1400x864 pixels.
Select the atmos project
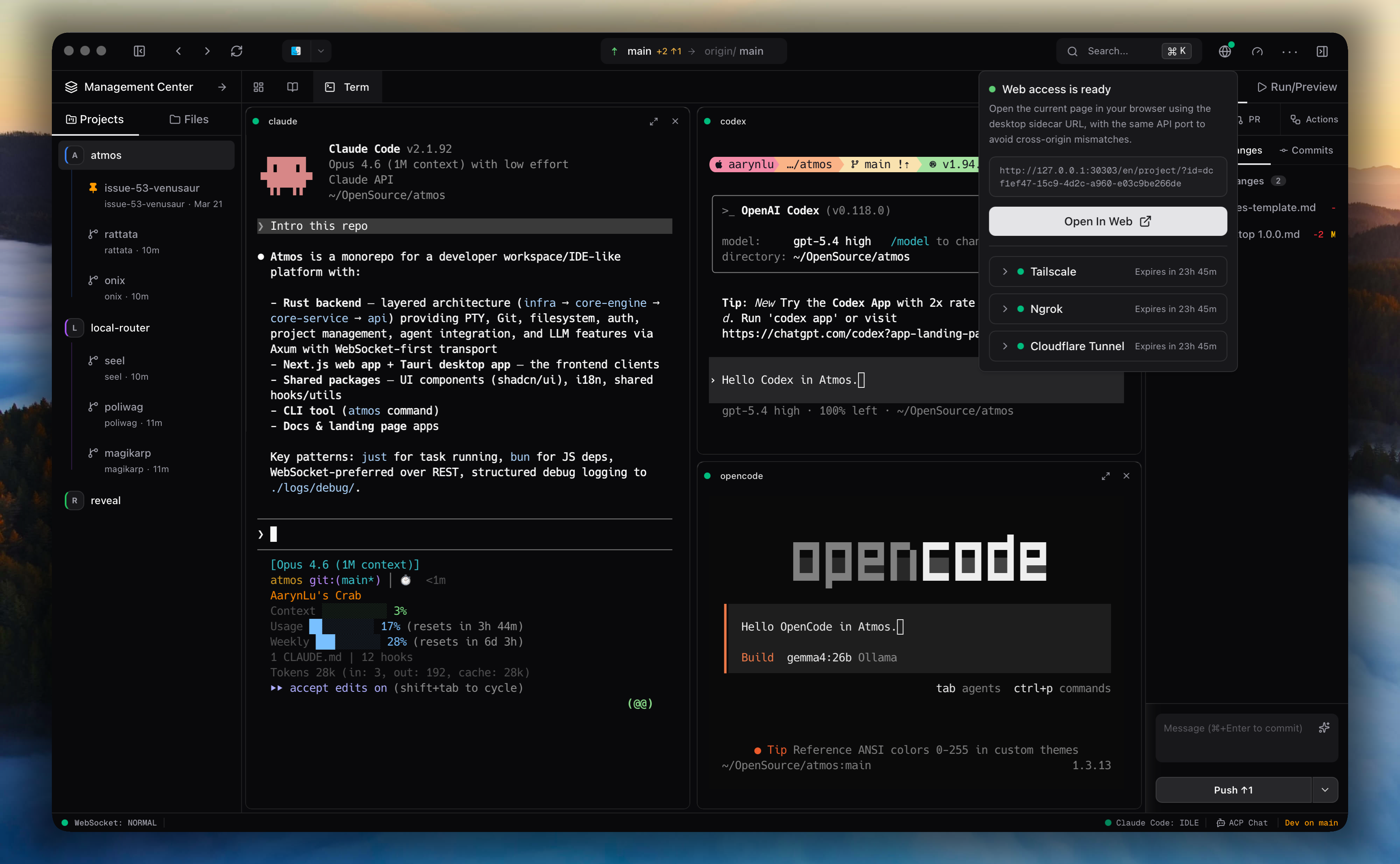click(146, 155)
